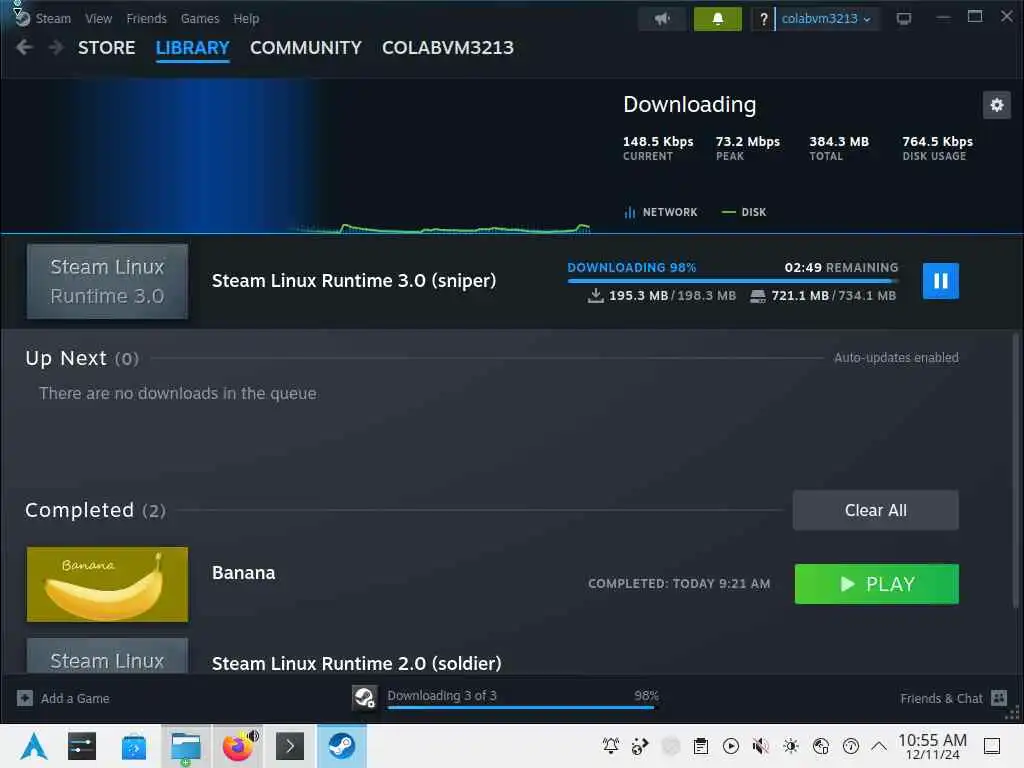
Task: Open the Discover software store taskbar icon
Action: [133, 746]
